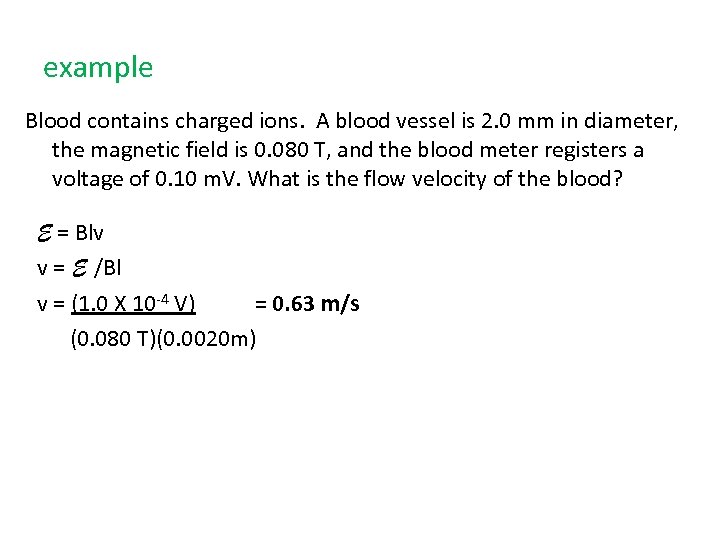Click the underlined numerator "(1.0 X 10-4 V)"

click(133, 304)
